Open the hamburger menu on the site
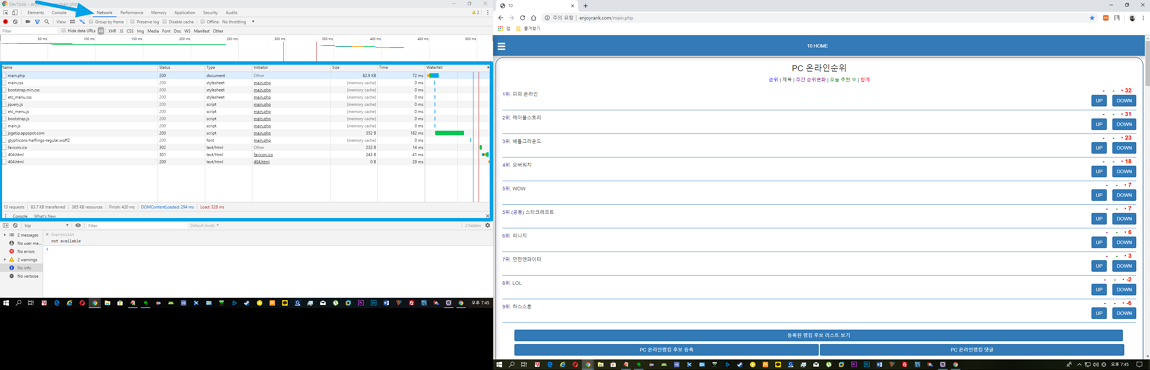Screen dimensions: 1150x370 coord(502,46)
